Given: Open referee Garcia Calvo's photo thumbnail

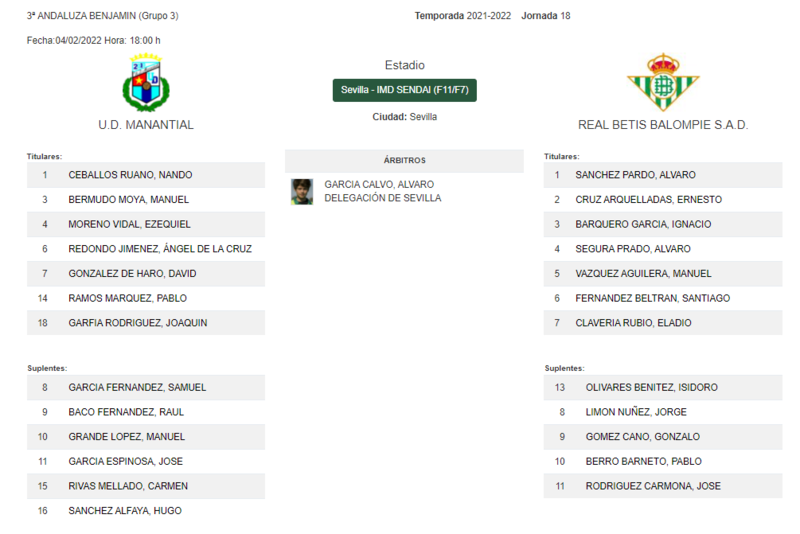Looking at the screenshot, I should click(x=302, y=192).
